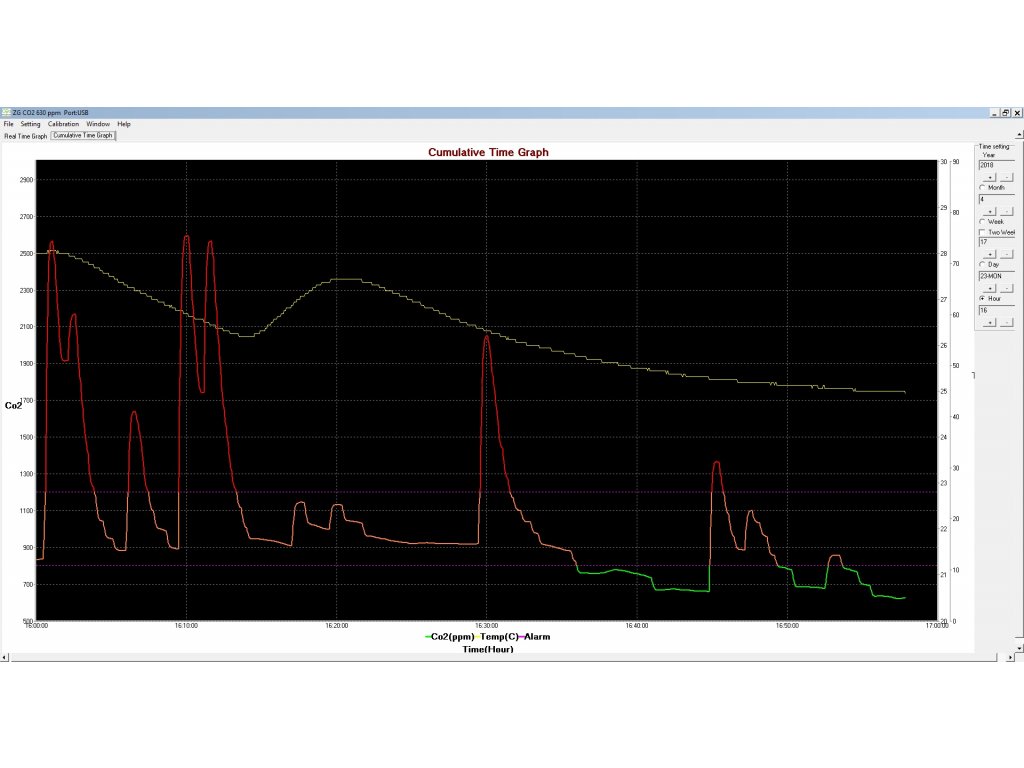Click the Co2(ppm) legend entry
1024x768 pixels.
pos(449,637)
